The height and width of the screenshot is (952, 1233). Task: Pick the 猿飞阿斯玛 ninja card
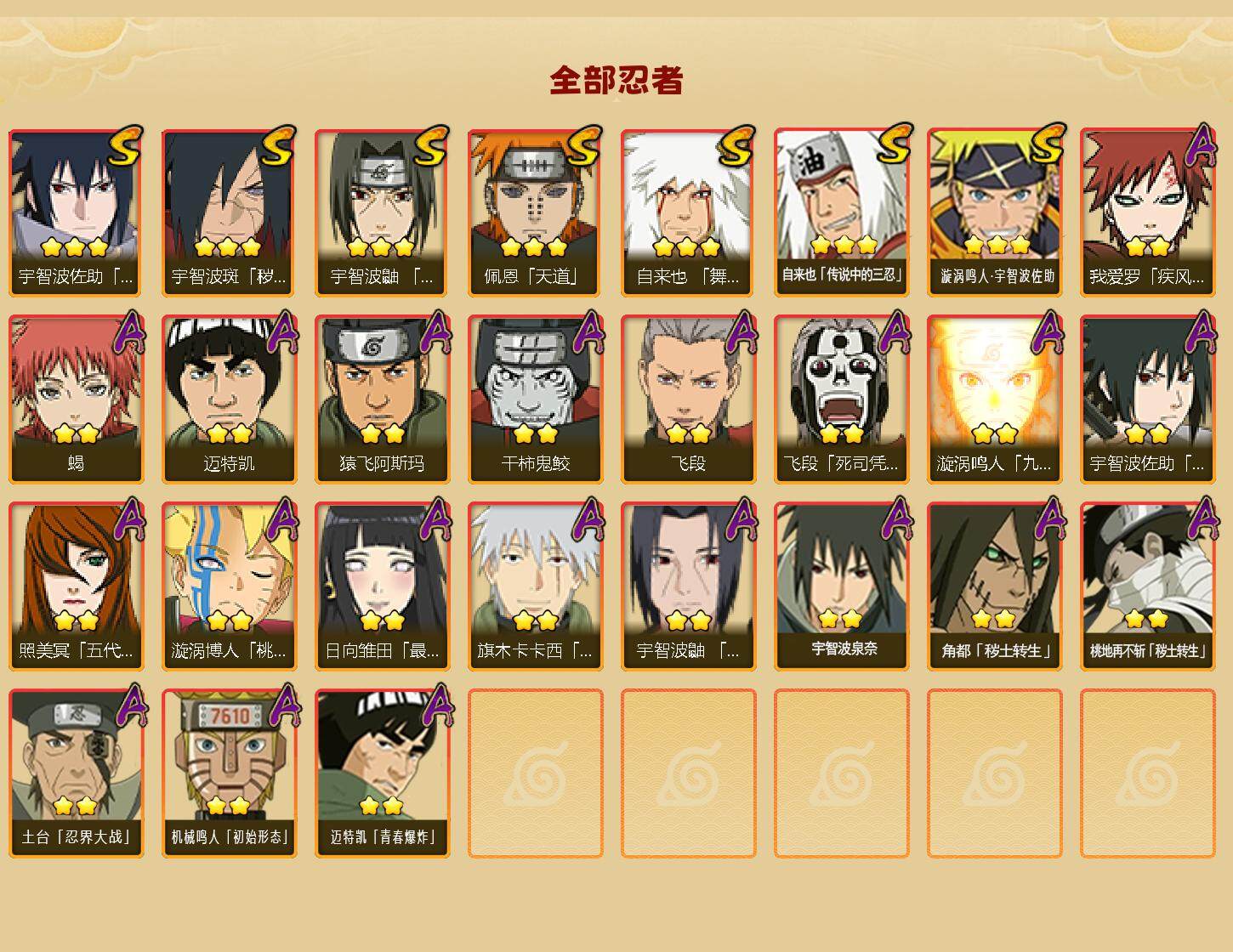(x=382, y=399)
